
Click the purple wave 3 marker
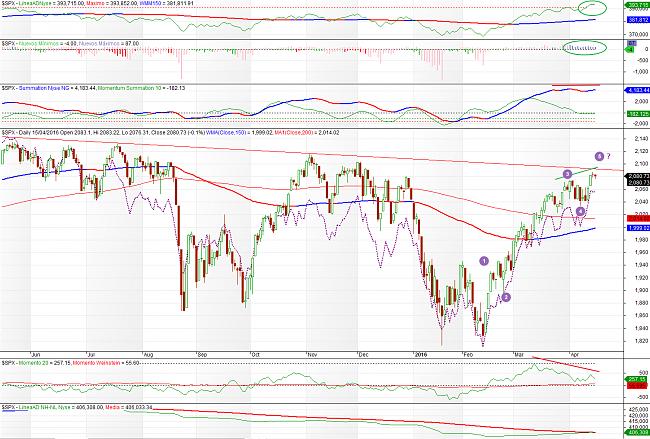(x=567, y=174)
